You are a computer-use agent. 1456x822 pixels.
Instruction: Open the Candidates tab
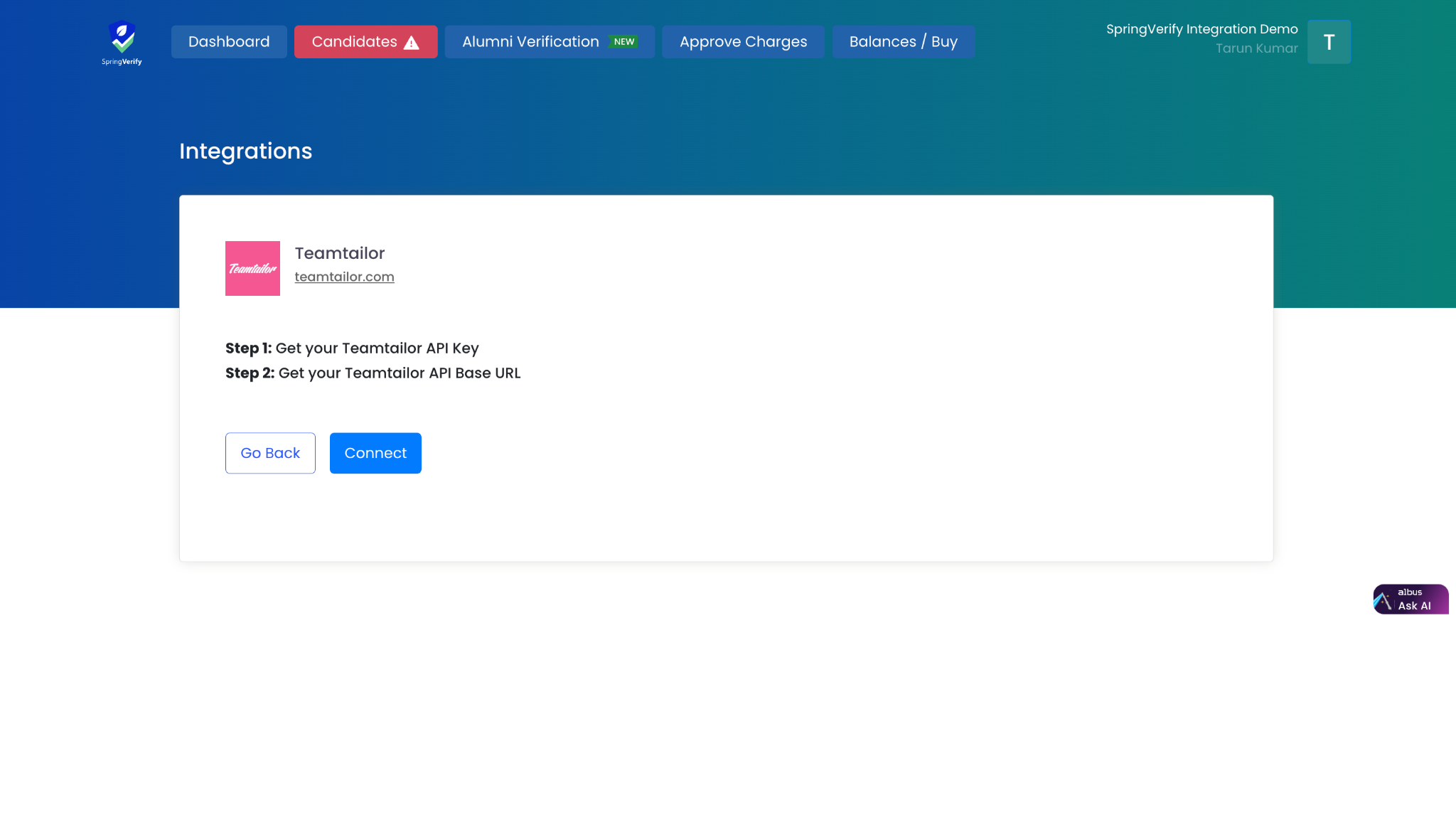(365, 42)
